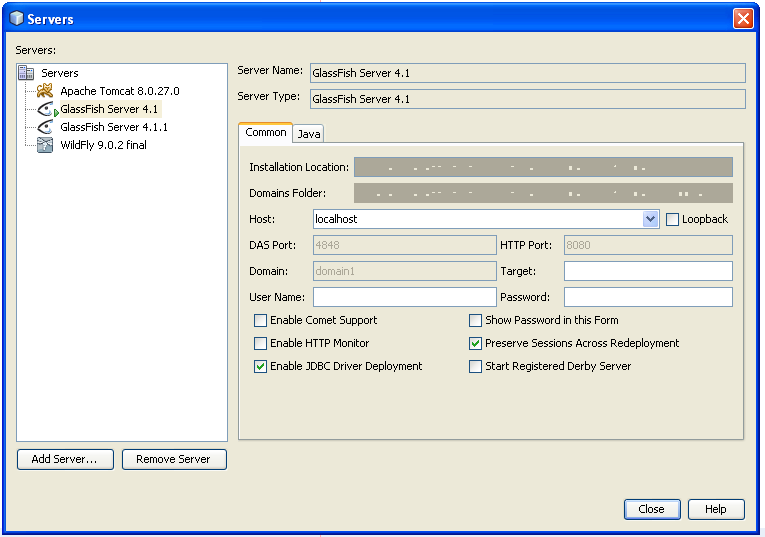Click the Target input field
Viewport: 765px width, 537px height.
click(648, 271)
